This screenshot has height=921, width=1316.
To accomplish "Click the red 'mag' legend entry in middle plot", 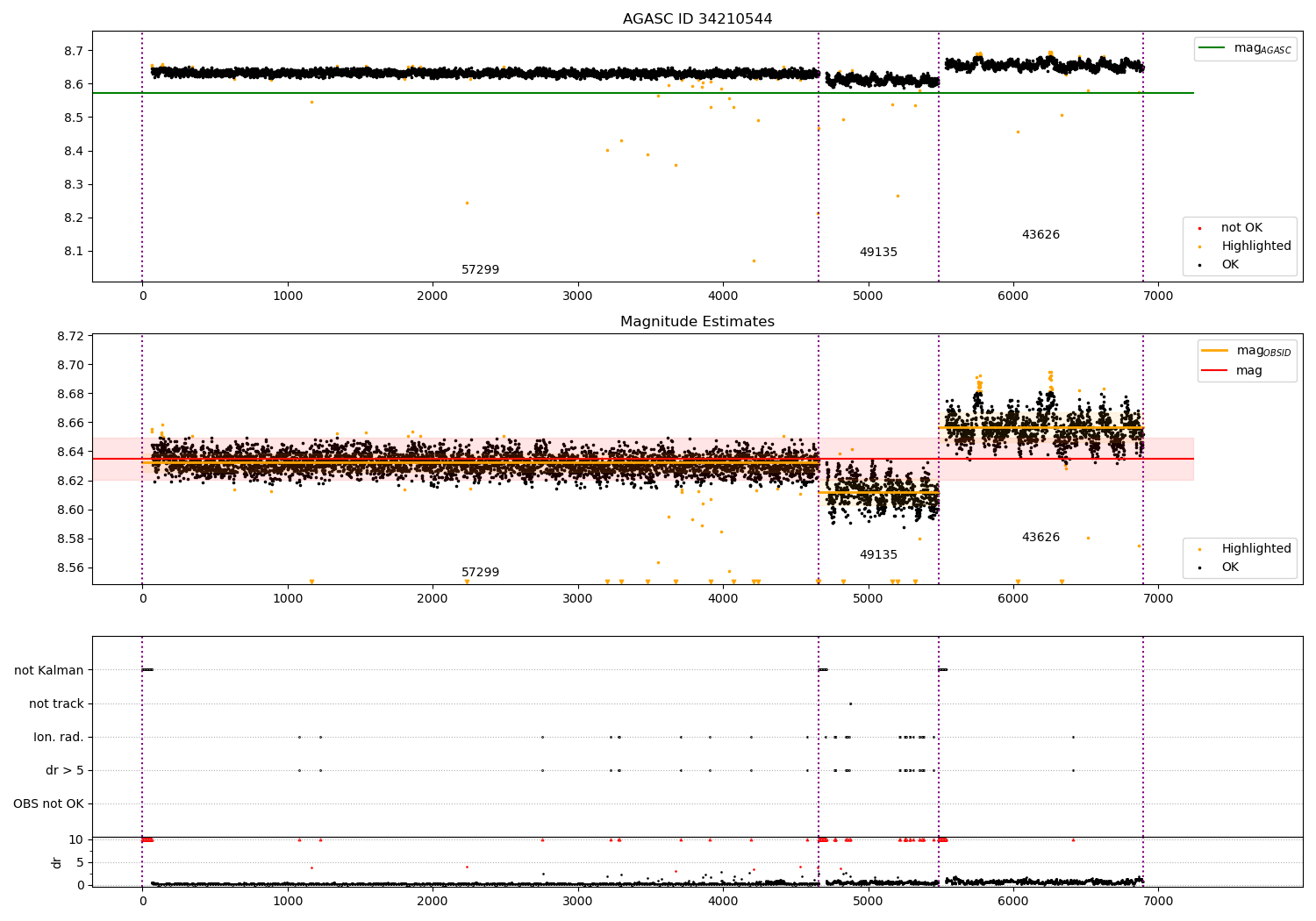I will (x=1232, y=371).
